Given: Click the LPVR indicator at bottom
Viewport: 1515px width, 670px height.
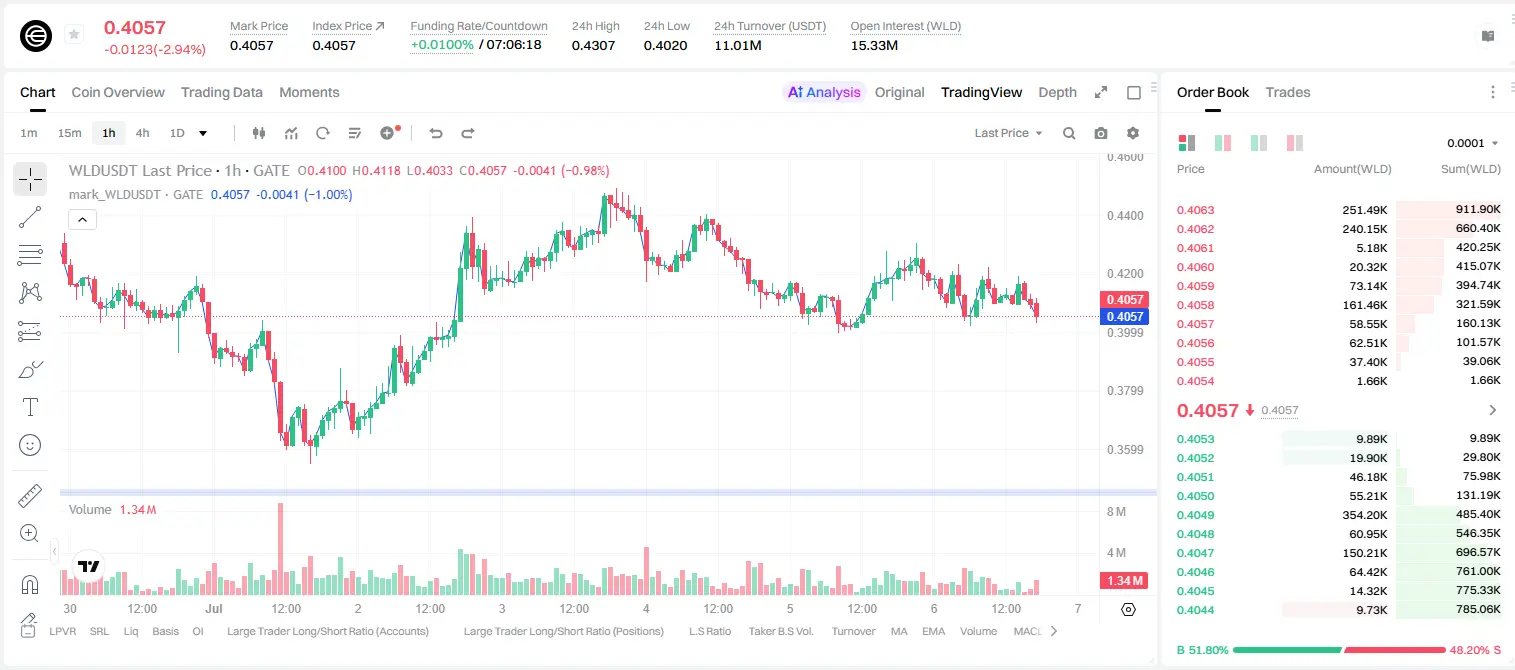Looking at the screenshot, I should 62,631.
